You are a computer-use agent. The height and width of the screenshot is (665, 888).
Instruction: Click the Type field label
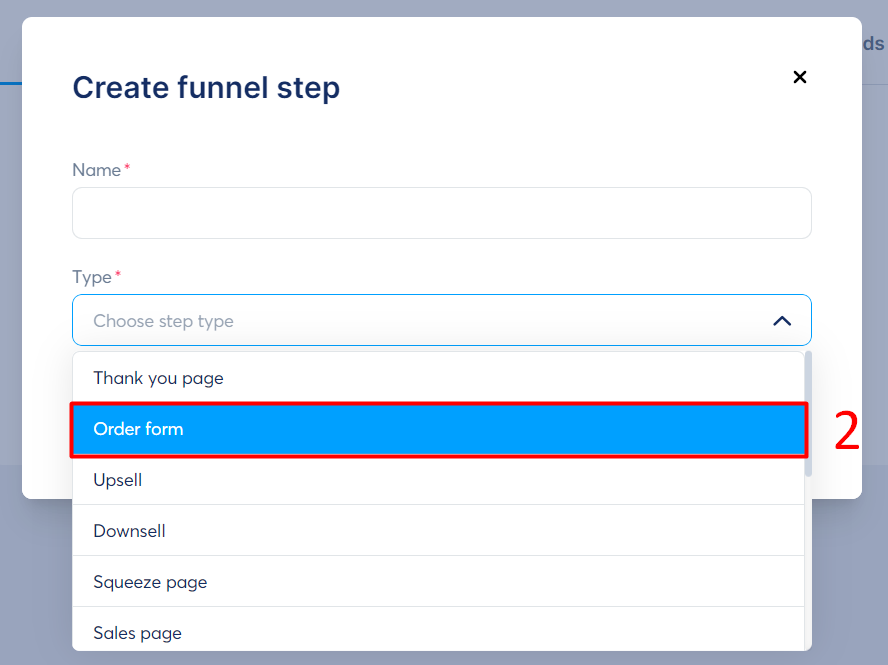tap(89, 277)
